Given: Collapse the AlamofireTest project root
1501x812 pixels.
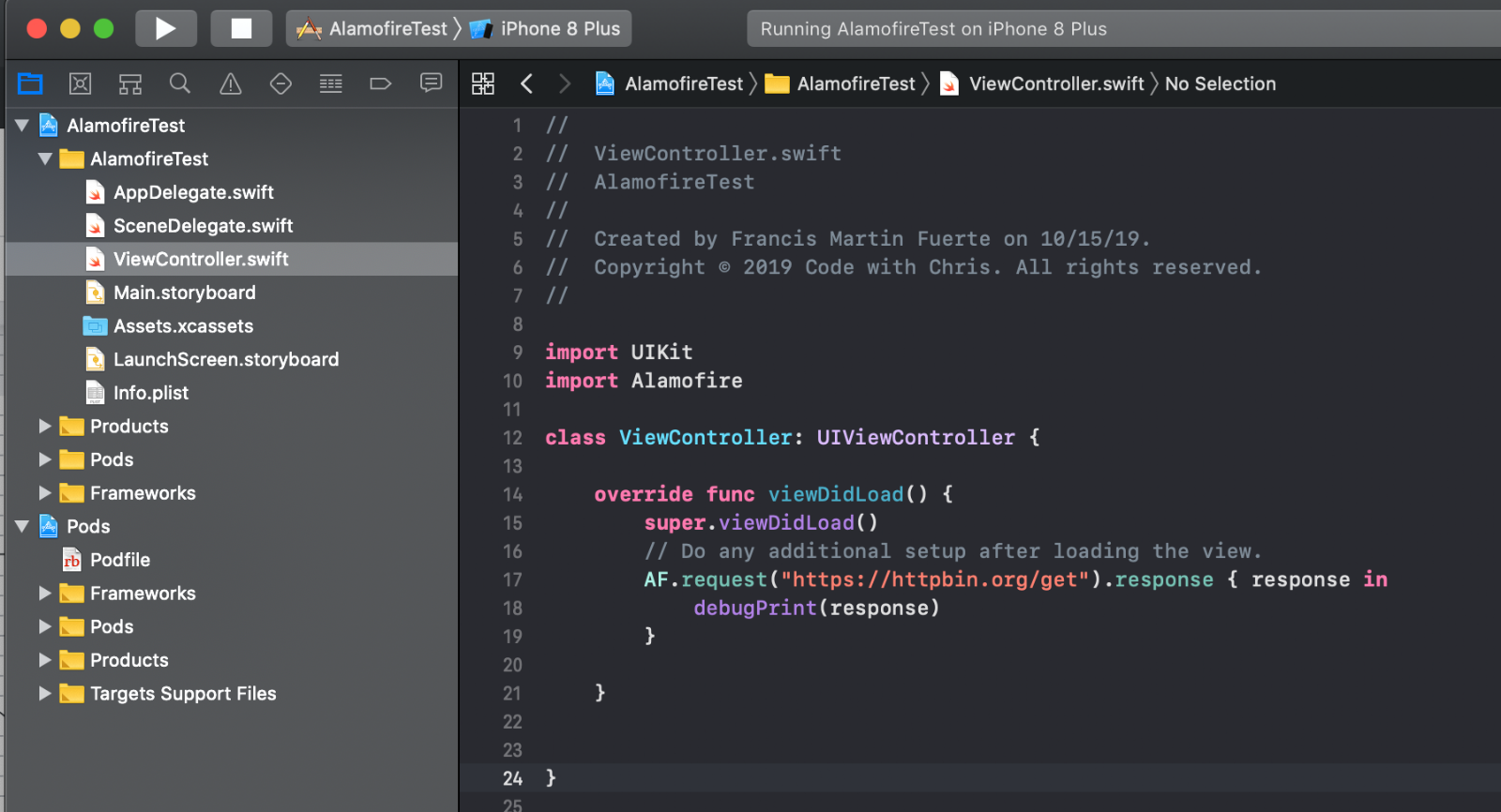Looking at the screenshot, I should coord(22,125).
